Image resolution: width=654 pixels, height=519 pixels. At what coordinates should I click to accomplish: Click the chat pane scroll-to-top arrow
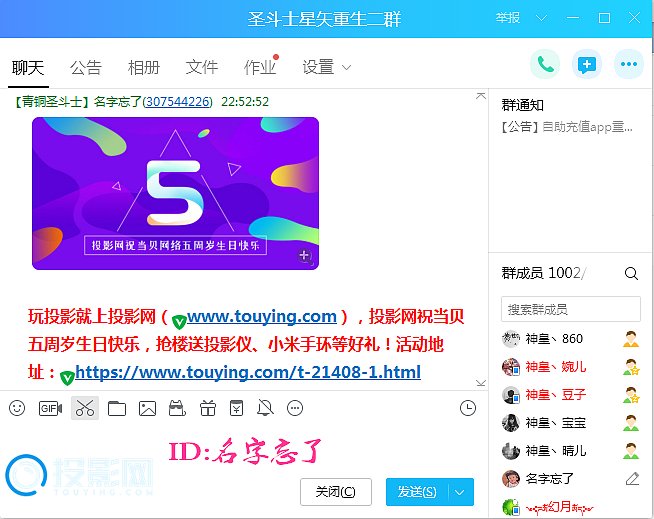tap(480, 96)
